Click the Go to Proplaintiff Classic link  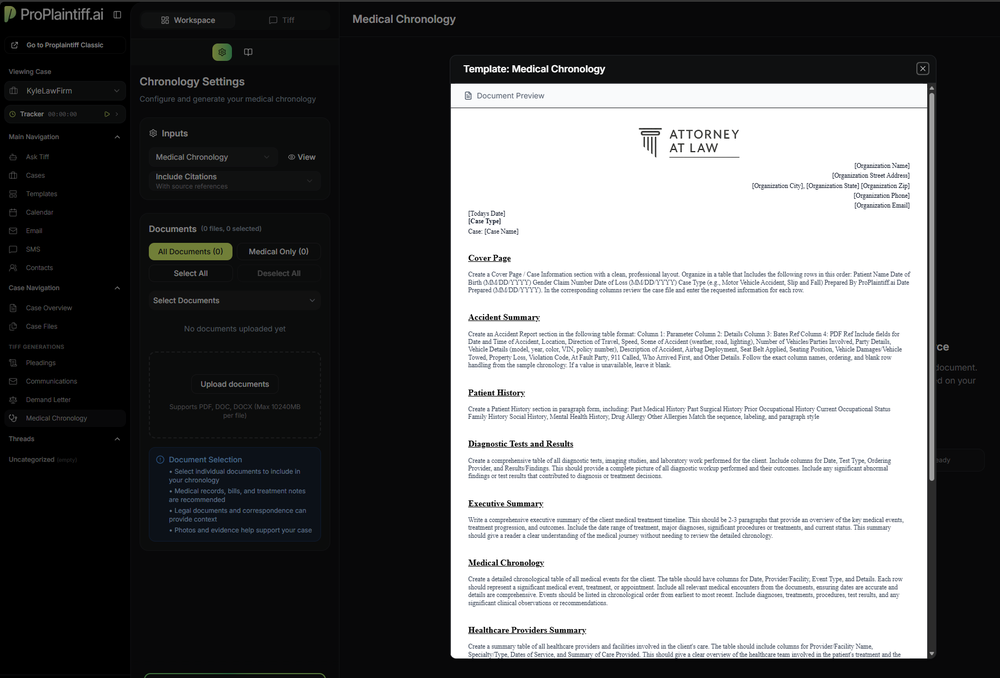pyautogui.click(x=64, y=45)
